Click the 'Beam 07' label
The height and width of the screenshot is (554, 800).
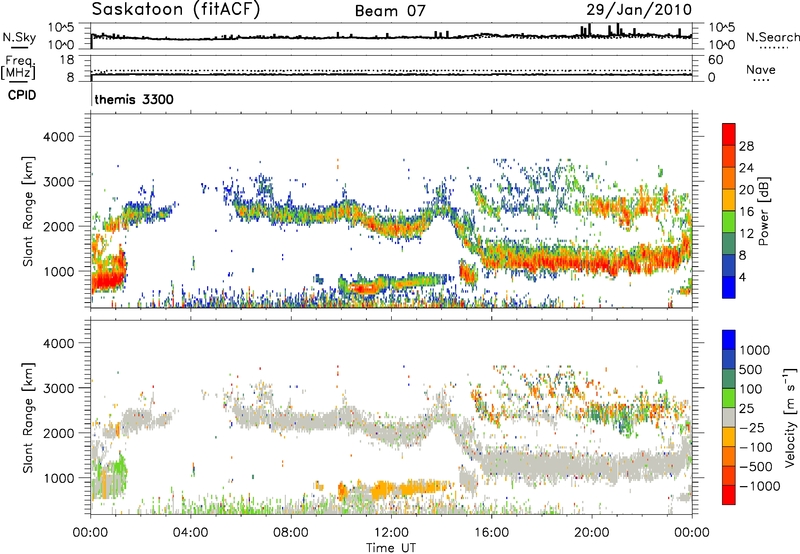coord(390,11)
